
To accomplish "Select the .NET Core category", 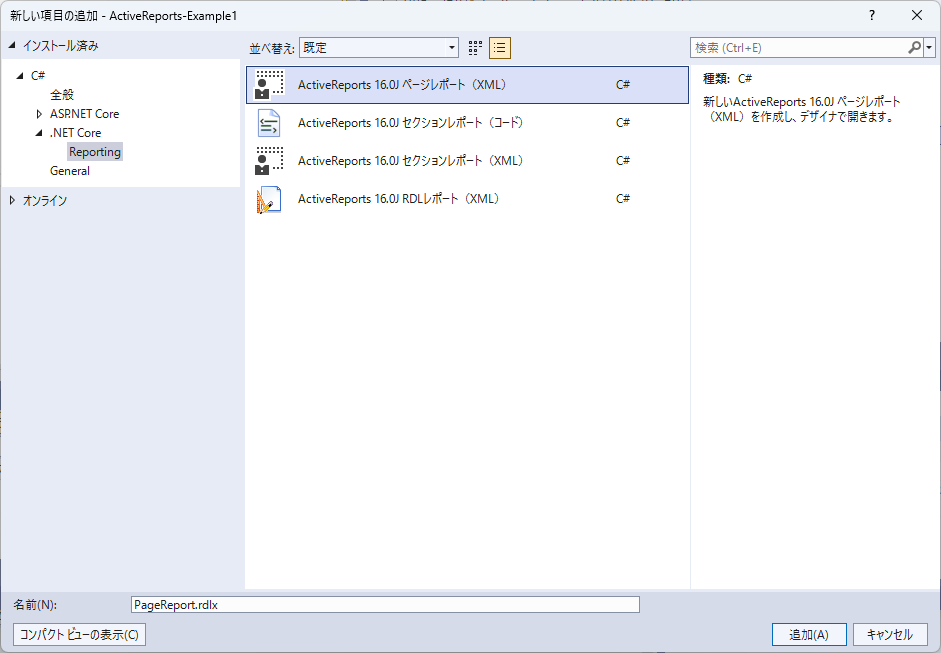I will pos(76,133).
